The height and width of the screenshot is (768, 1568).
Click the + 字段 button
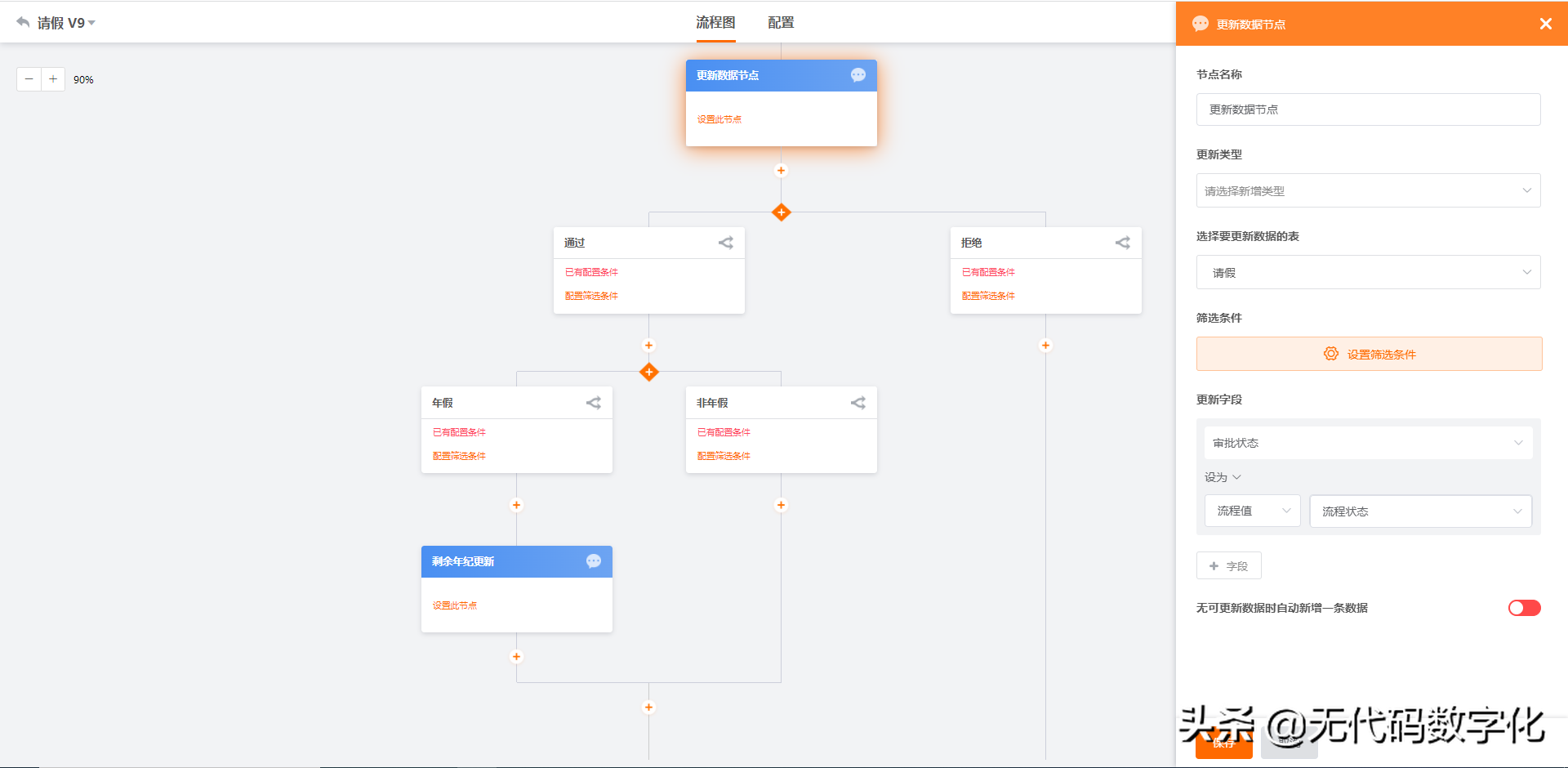coord(1228,565)
